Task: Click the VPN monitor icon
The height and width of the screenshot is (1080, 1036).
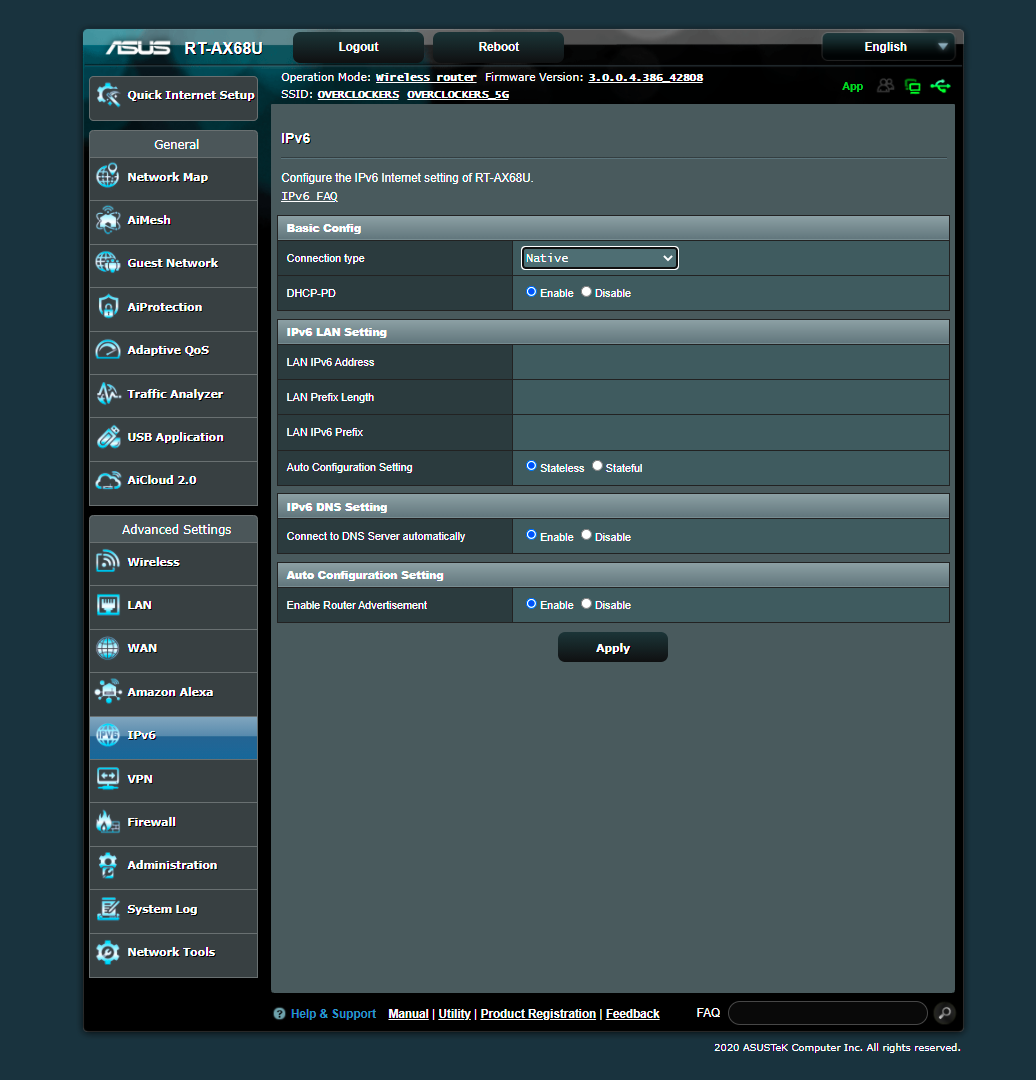Action: coord(107,778)
